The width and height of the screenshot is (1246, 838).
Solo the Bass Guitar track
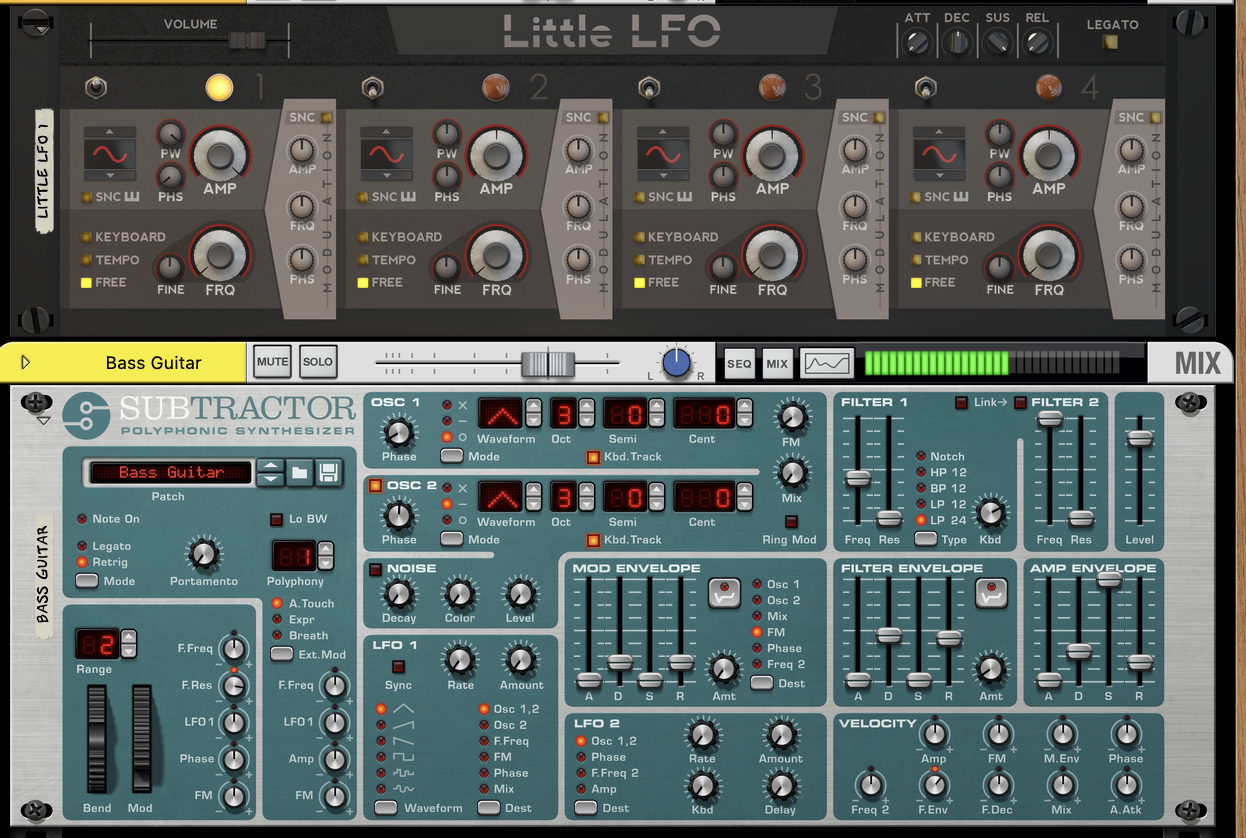[318, 362]
